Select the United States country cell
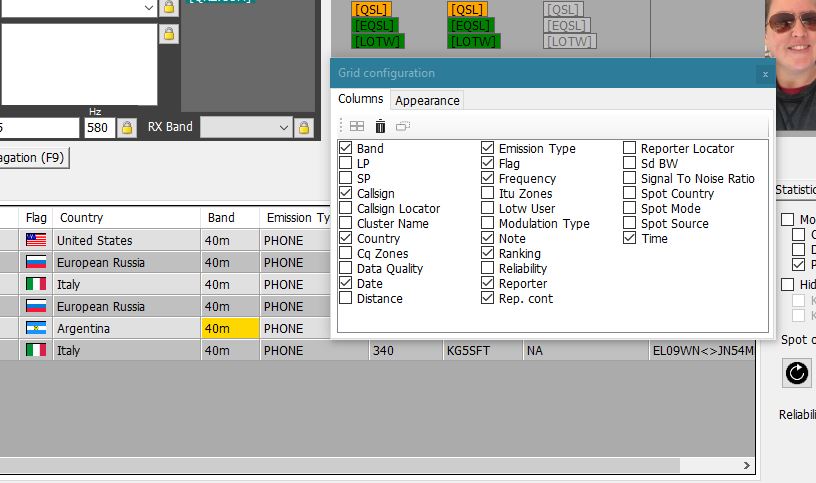 pyautogui.click(x=126, y=240)
